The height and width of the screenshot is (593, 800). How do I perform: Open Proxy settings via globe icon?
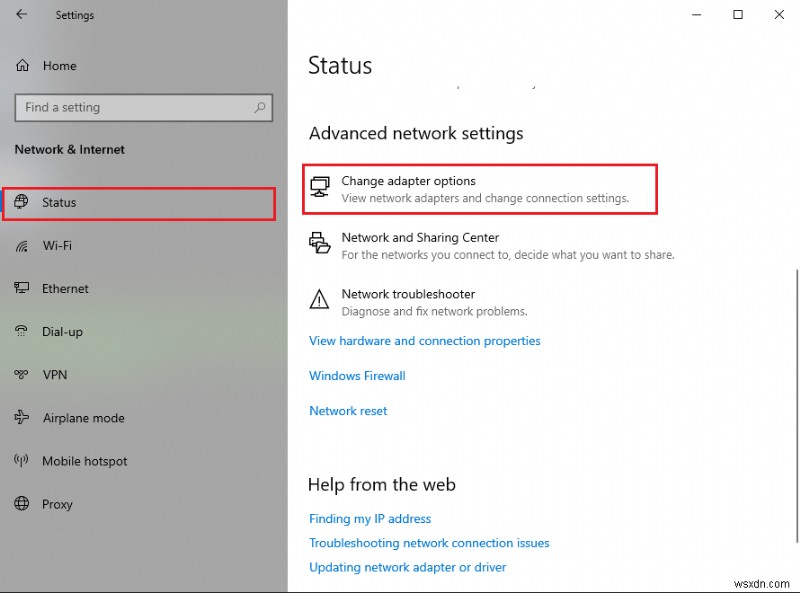click(21, 504)
